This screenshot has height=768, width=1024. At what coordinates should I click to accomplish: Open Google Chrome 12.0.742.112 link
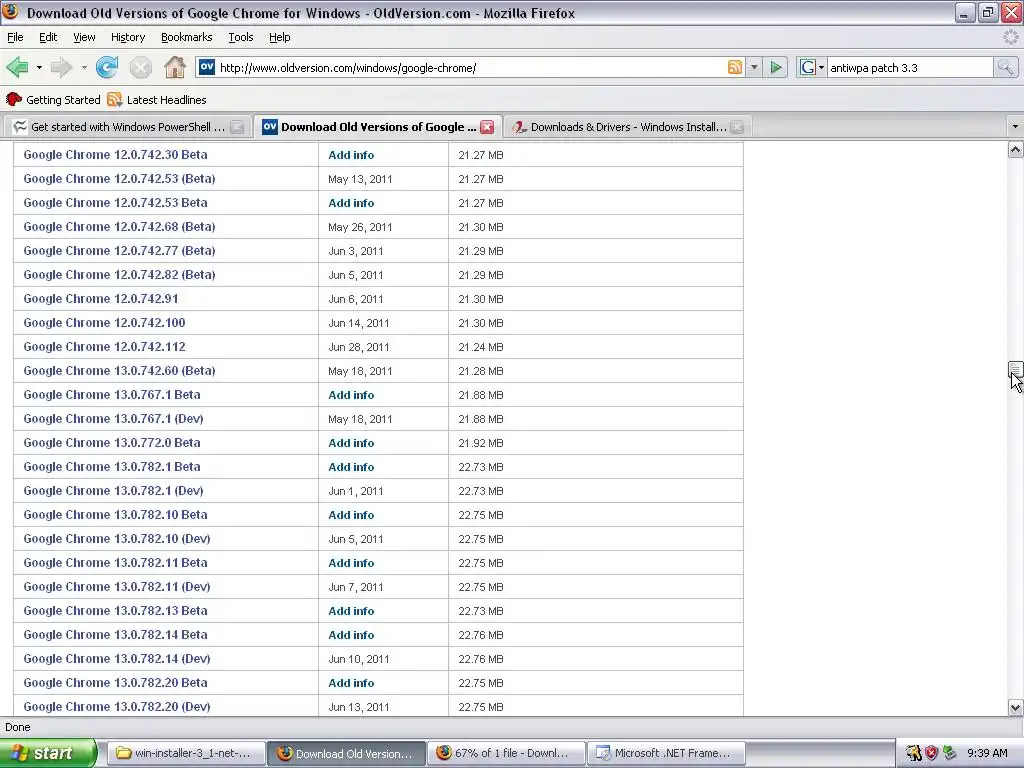pos(104,347)
